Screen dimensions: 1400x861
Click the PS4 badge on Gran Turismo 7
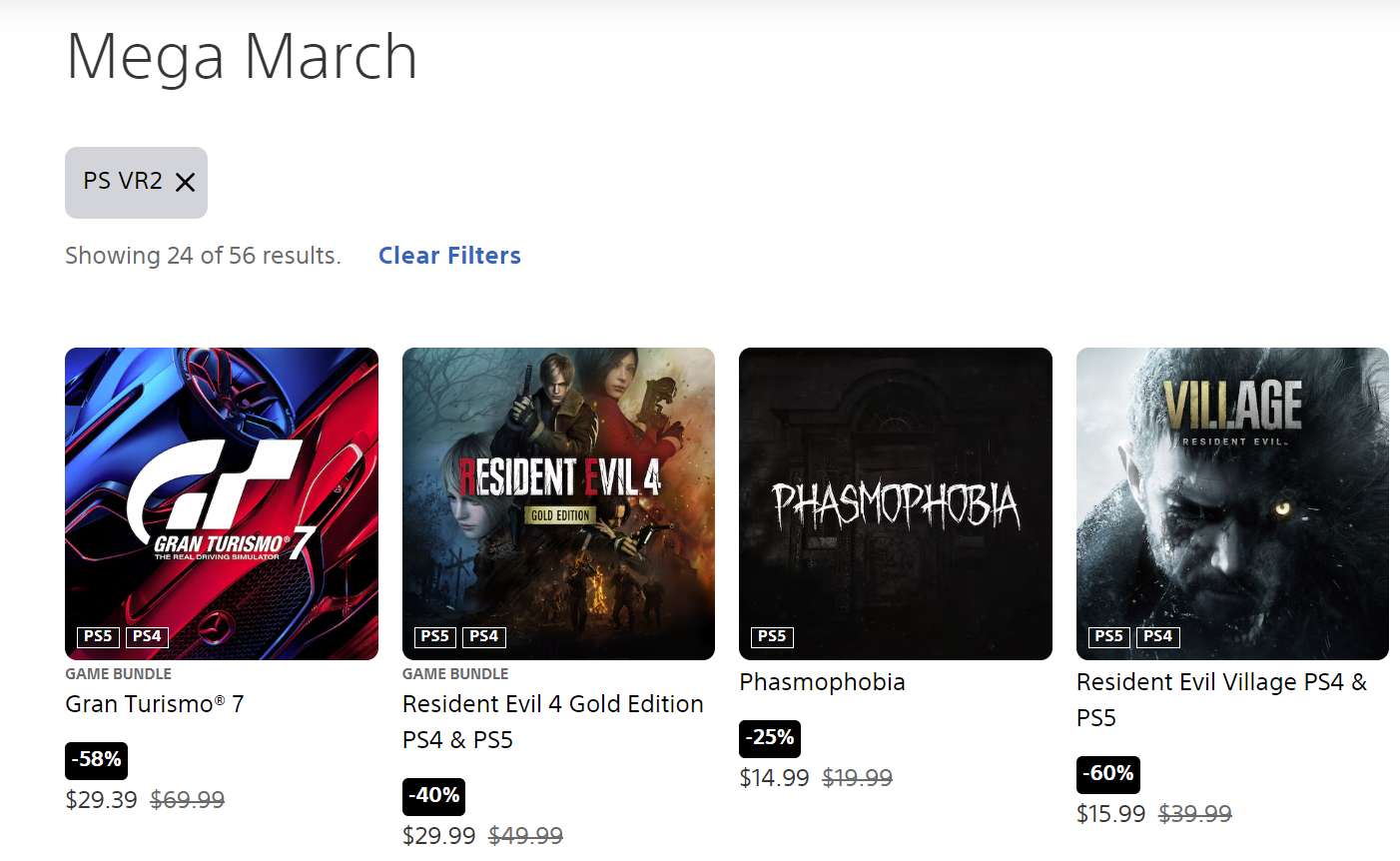coord(147,636)
